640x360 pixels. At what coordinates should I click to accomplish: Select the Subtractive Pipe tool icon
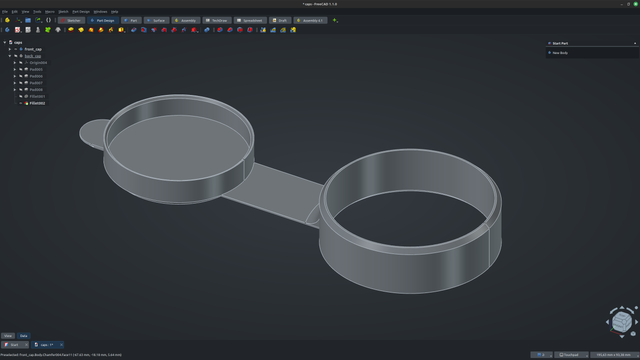click(174, 30)
